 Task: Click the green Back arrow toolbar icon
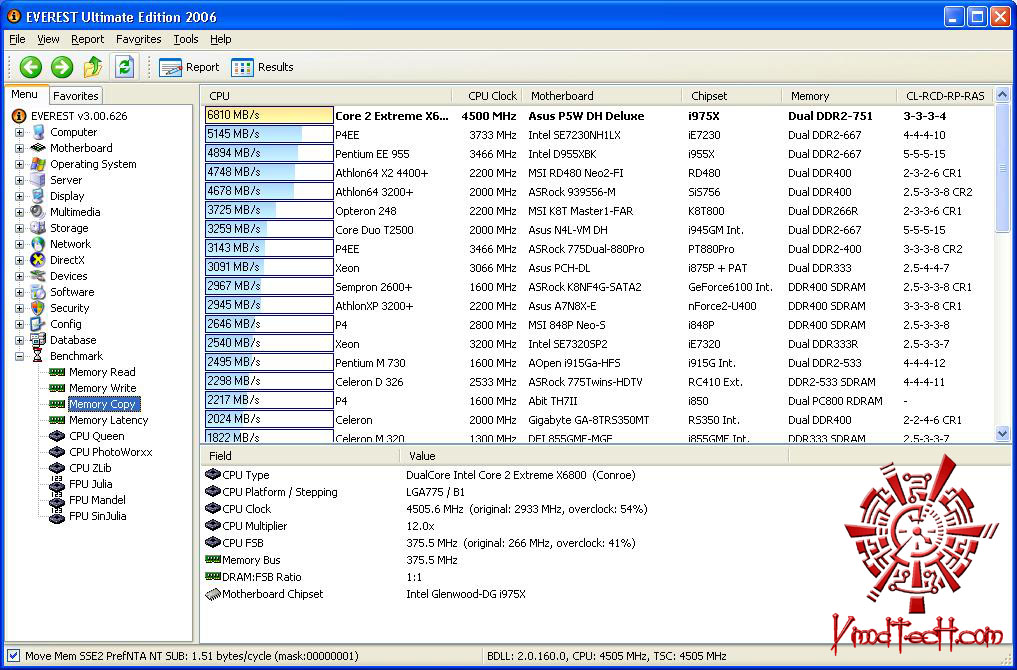30,67
